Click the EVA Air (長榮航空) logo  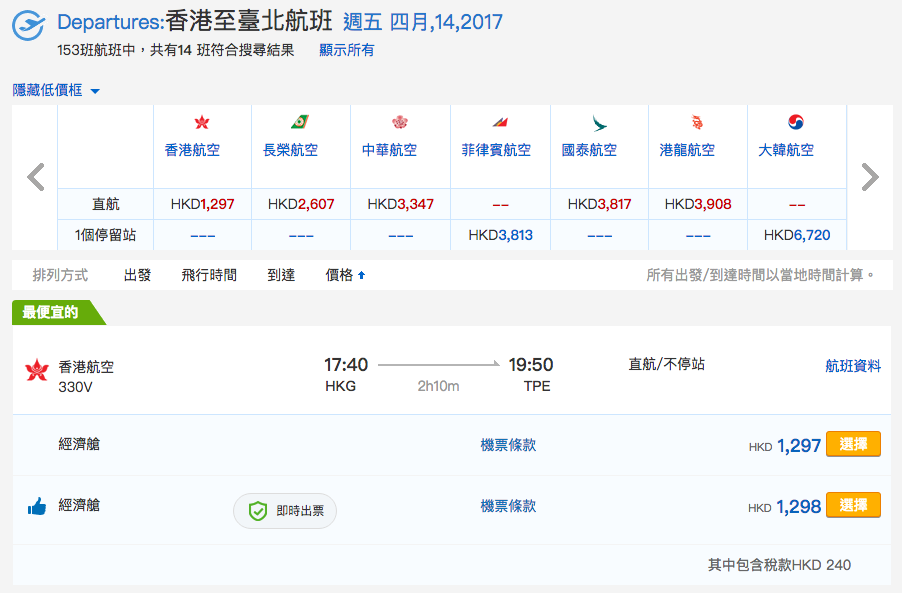[x=300, y=122]
